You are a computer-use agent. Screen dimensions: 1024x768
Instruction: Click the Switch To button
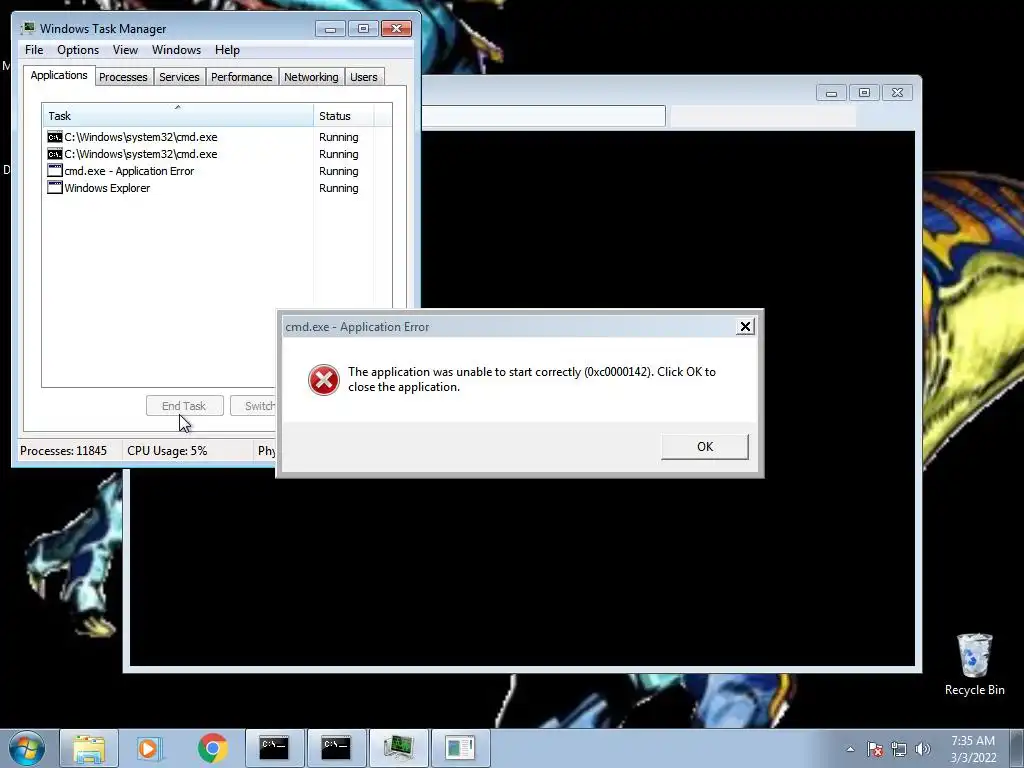(255, 406)
